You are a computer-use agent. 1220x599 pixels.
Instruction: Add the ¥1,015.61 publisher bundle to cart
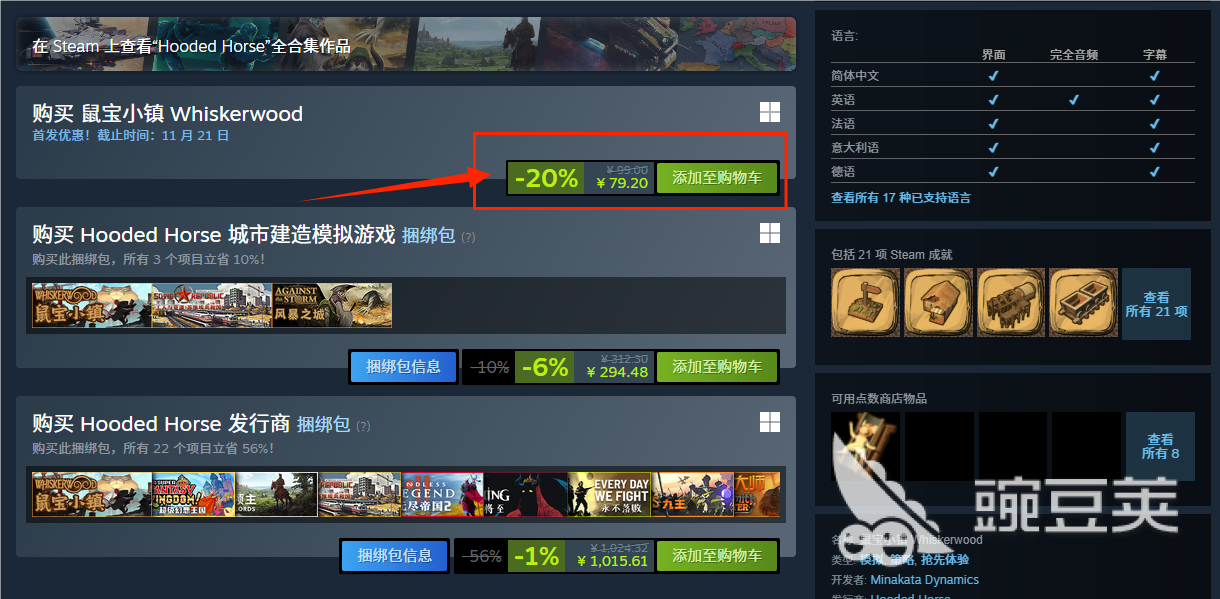717,556
